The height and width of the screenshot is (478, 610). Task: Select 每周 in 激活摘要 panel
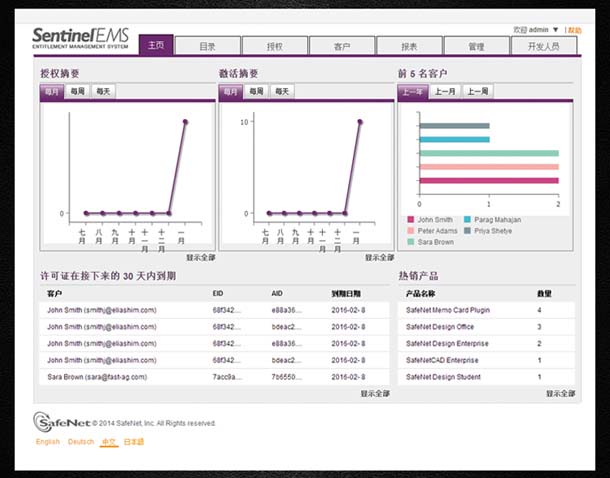[x=256, y=91]
